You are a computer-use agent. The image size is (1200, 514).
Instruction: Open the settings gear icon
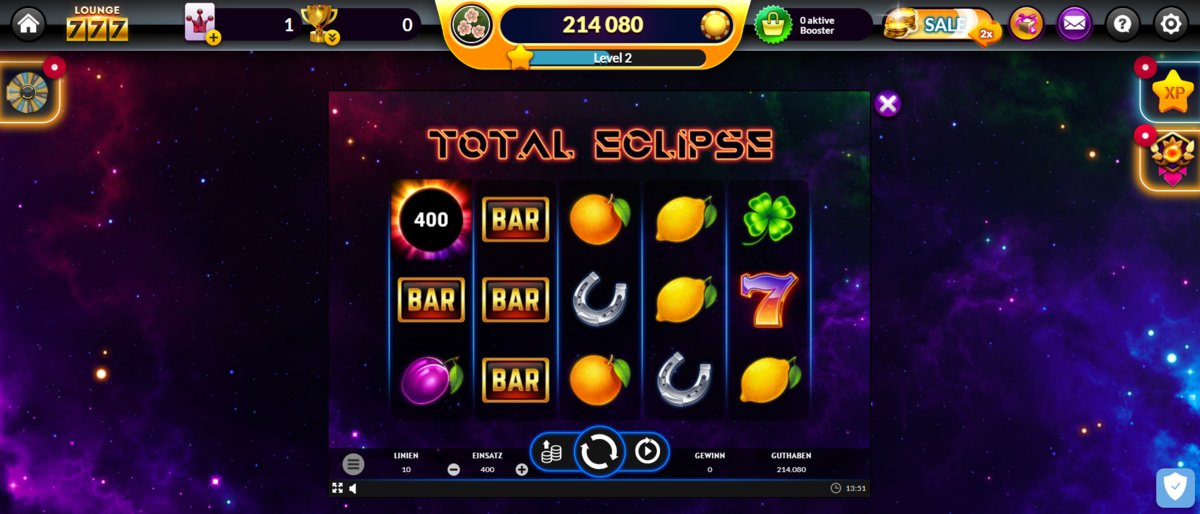pos(1171,23)
